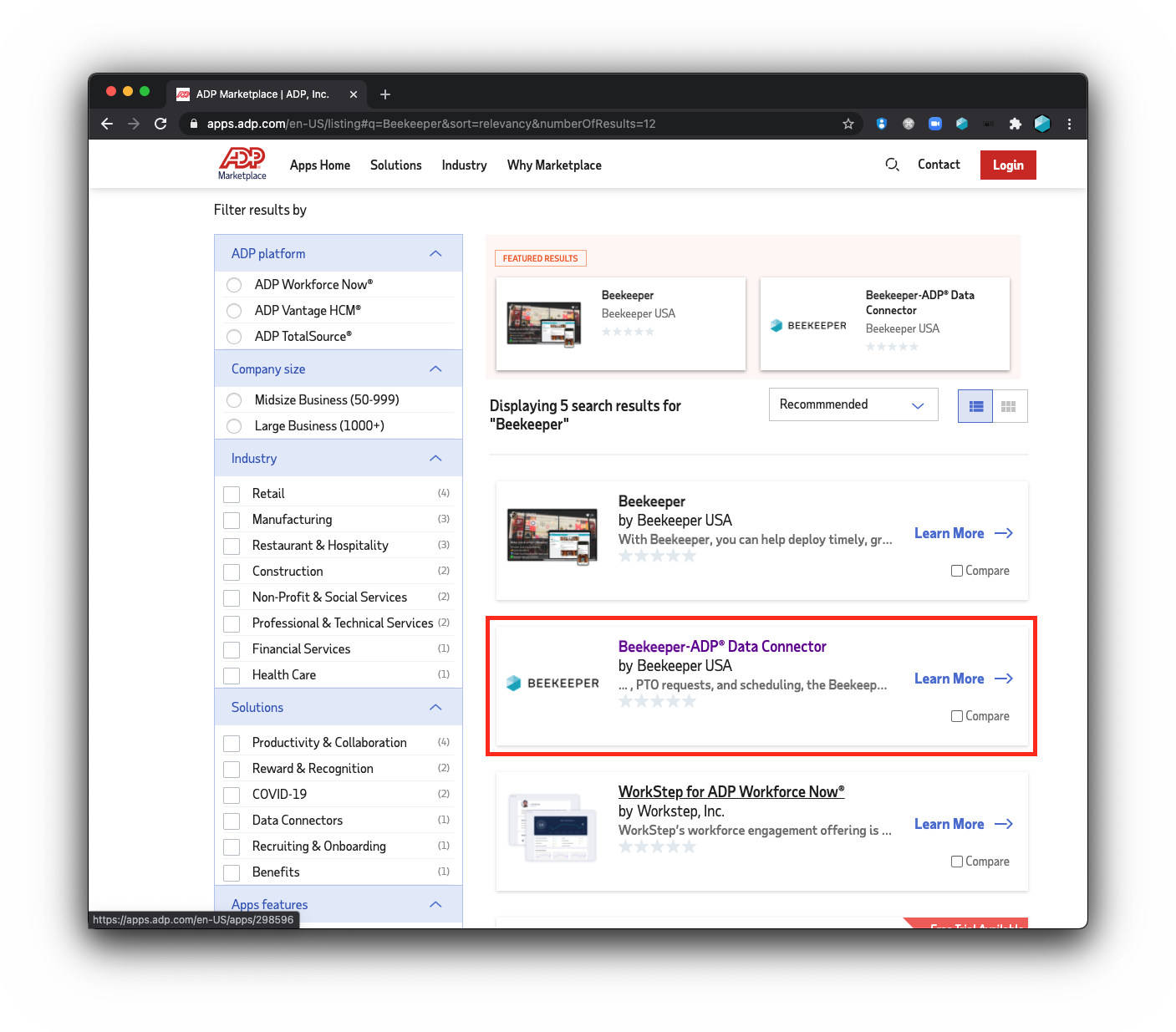
Task: Open featured Beekeeper-ADP Data Connector card
Action: [885, 323]
